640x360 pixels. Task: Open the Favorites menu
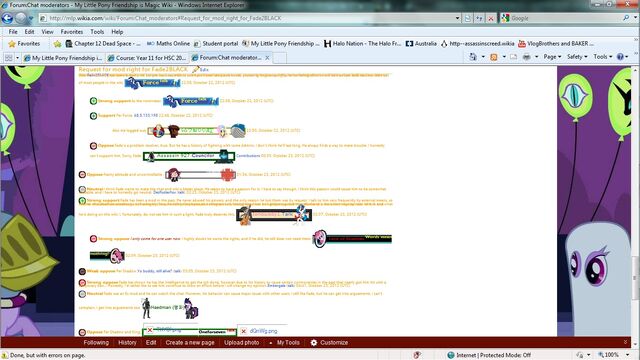(71, 31)
